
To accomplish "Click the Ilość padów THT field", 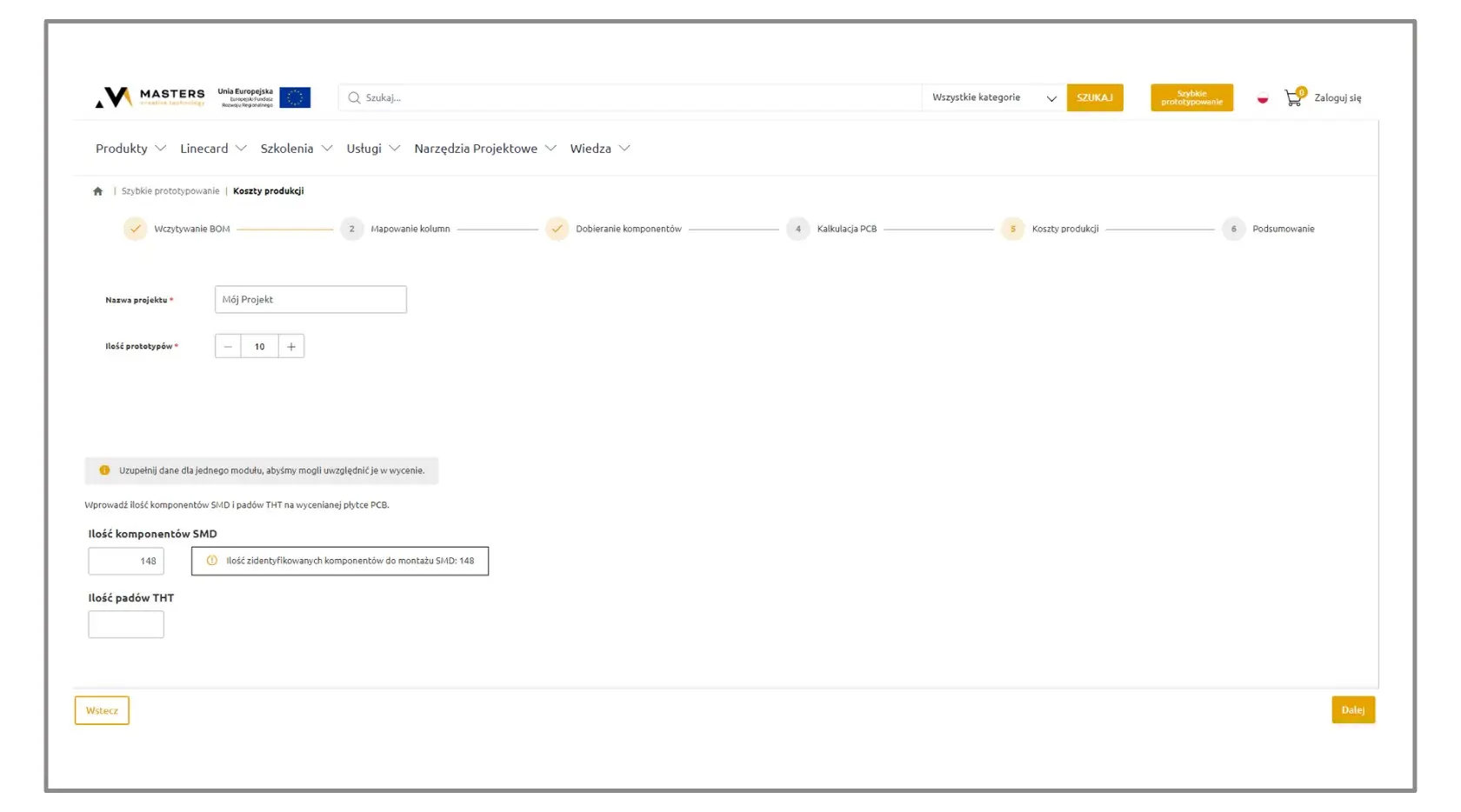I will click(x=126, y=624).
